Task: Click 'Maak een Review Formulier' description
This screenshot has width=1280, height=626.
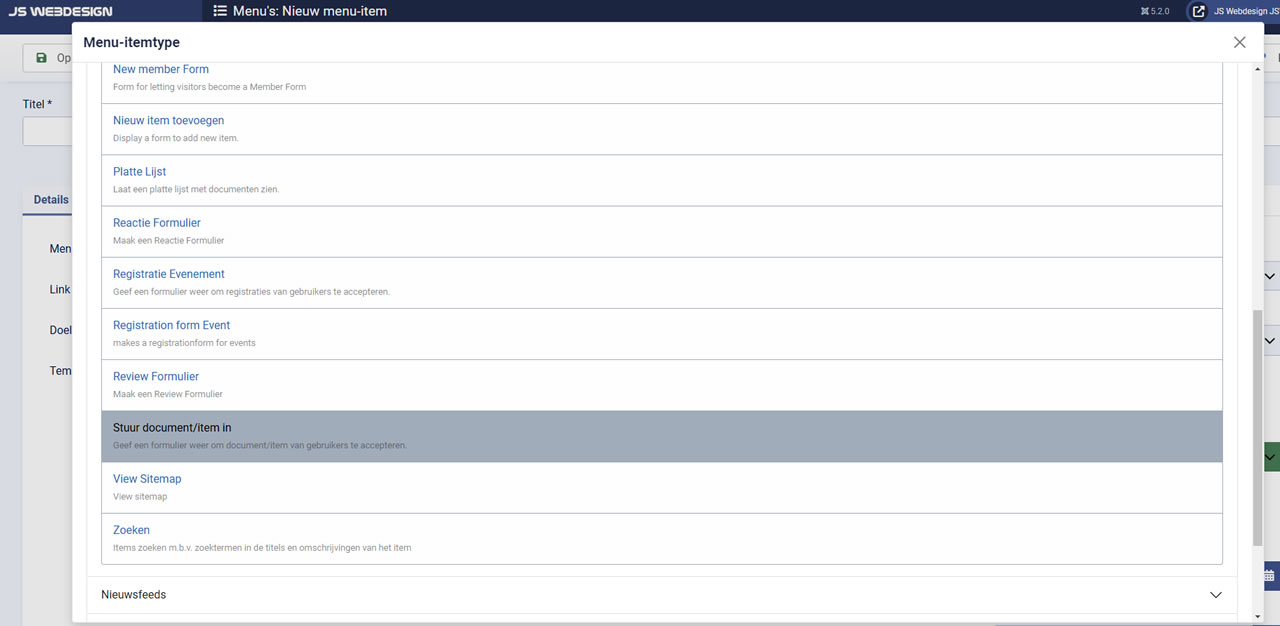Action: [167, 394]
